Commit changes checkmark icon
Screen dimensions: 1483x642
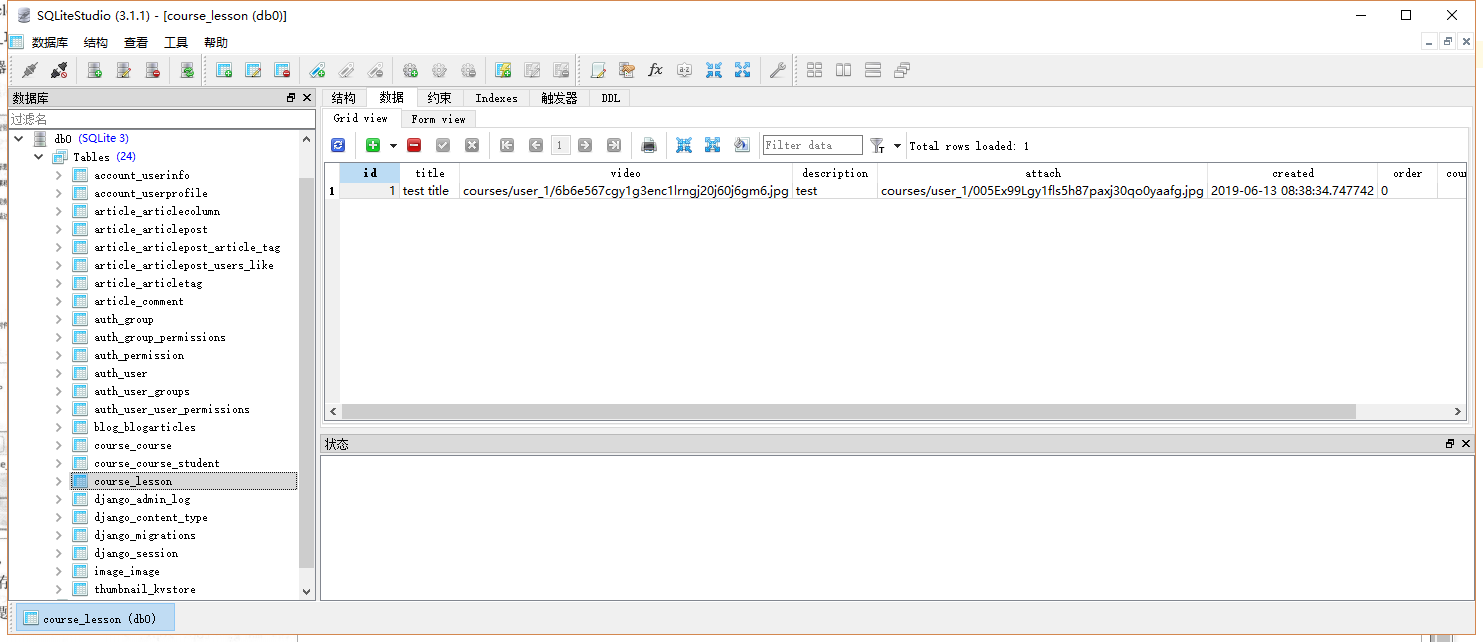pos(443,145)
